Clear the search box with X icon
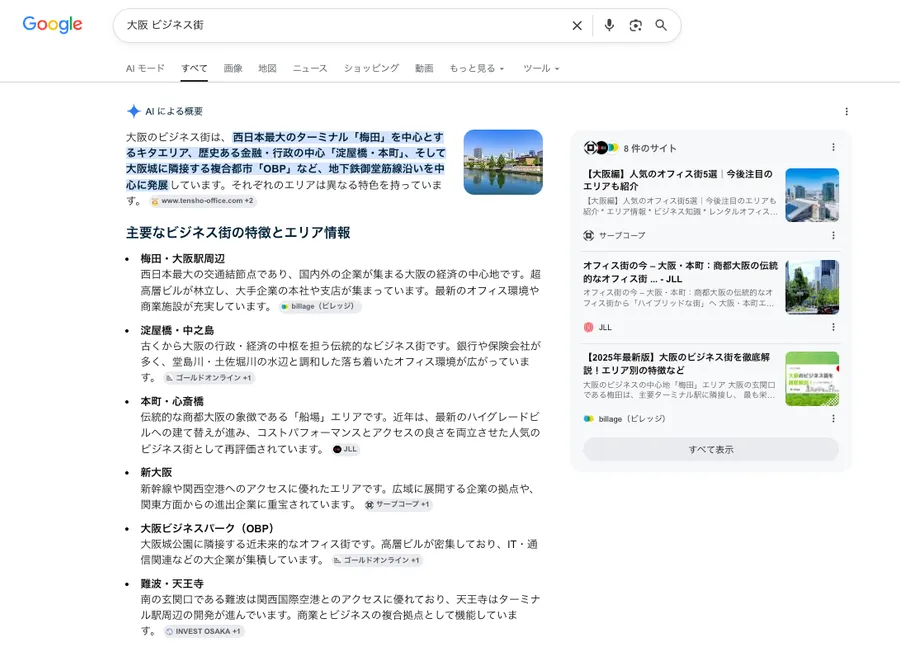This screenshot has width=900, height=652. pos(577,25)
